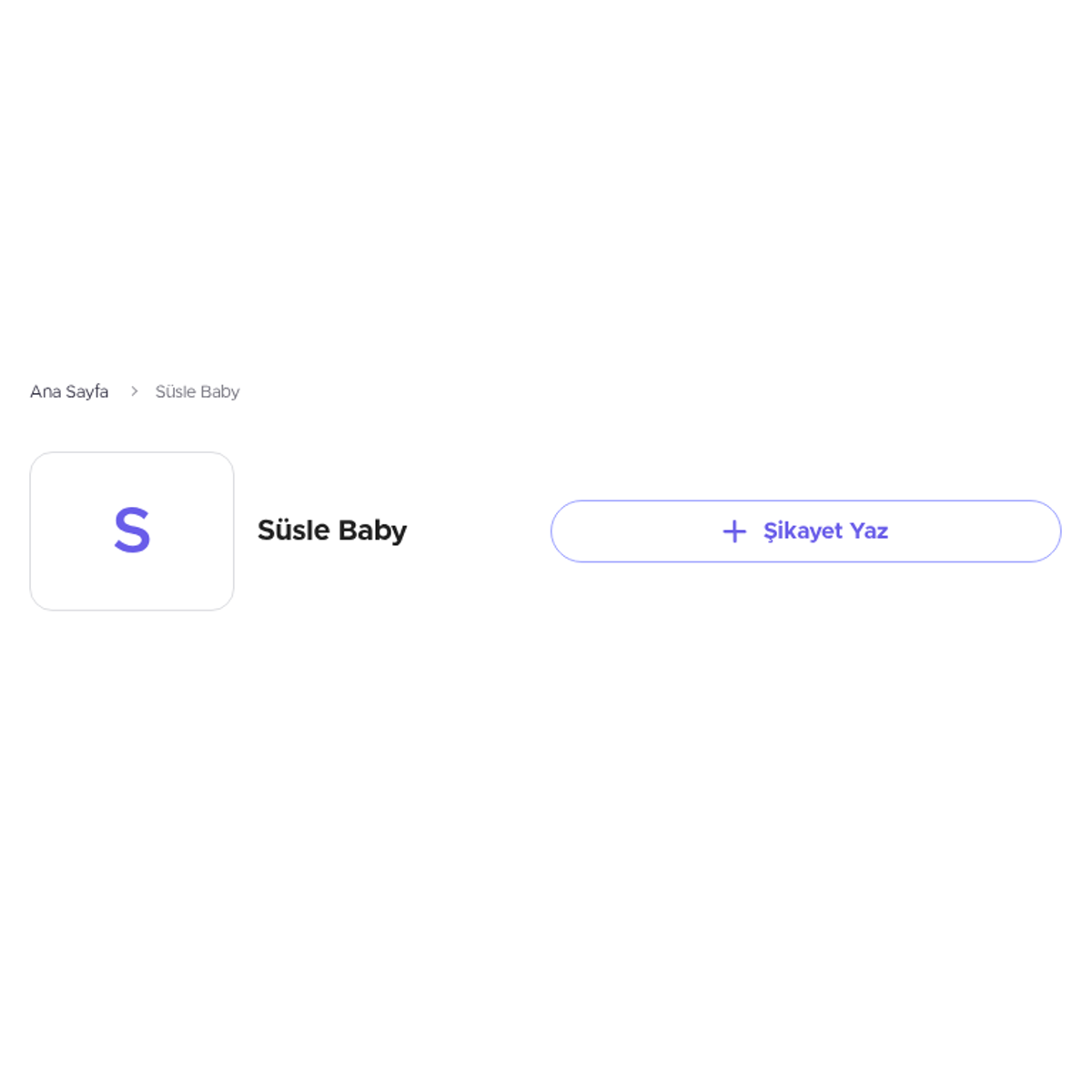
Task: Tap the add-complaint plus symbol
Action: 734,531
